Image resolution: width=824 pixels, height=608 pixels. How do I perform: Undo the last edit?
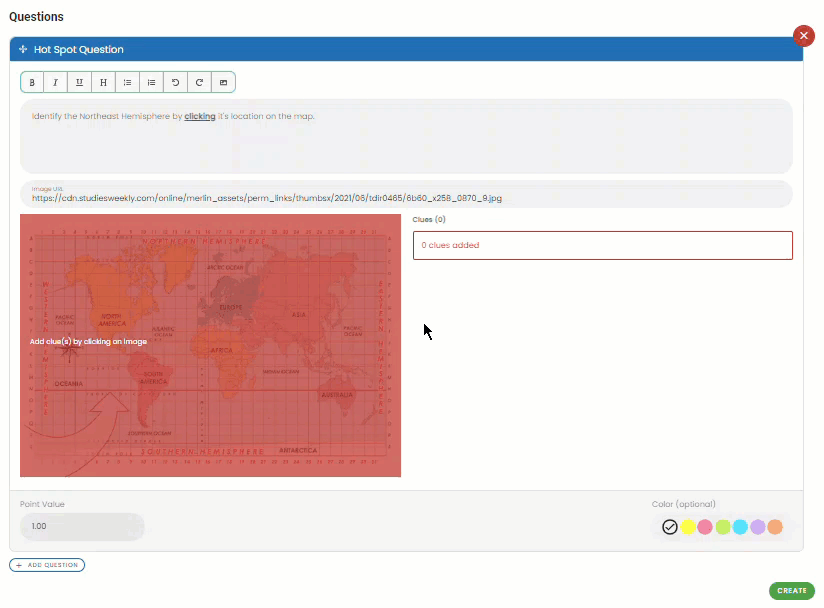[175, 82]
